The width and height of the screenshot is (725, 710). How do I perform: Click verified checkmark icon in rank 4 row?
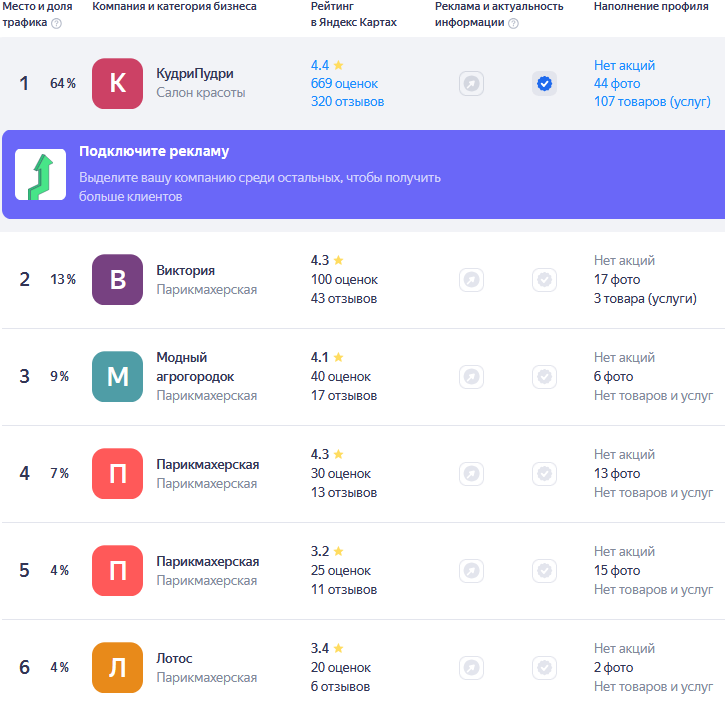[544, 474]
